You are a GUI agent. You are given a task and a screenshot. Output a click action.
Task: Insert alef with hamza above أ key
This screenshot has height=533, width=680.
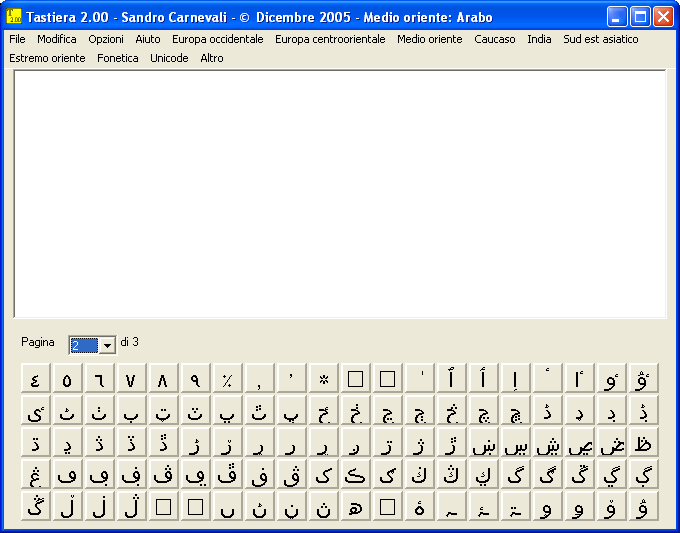pos(484,378)
